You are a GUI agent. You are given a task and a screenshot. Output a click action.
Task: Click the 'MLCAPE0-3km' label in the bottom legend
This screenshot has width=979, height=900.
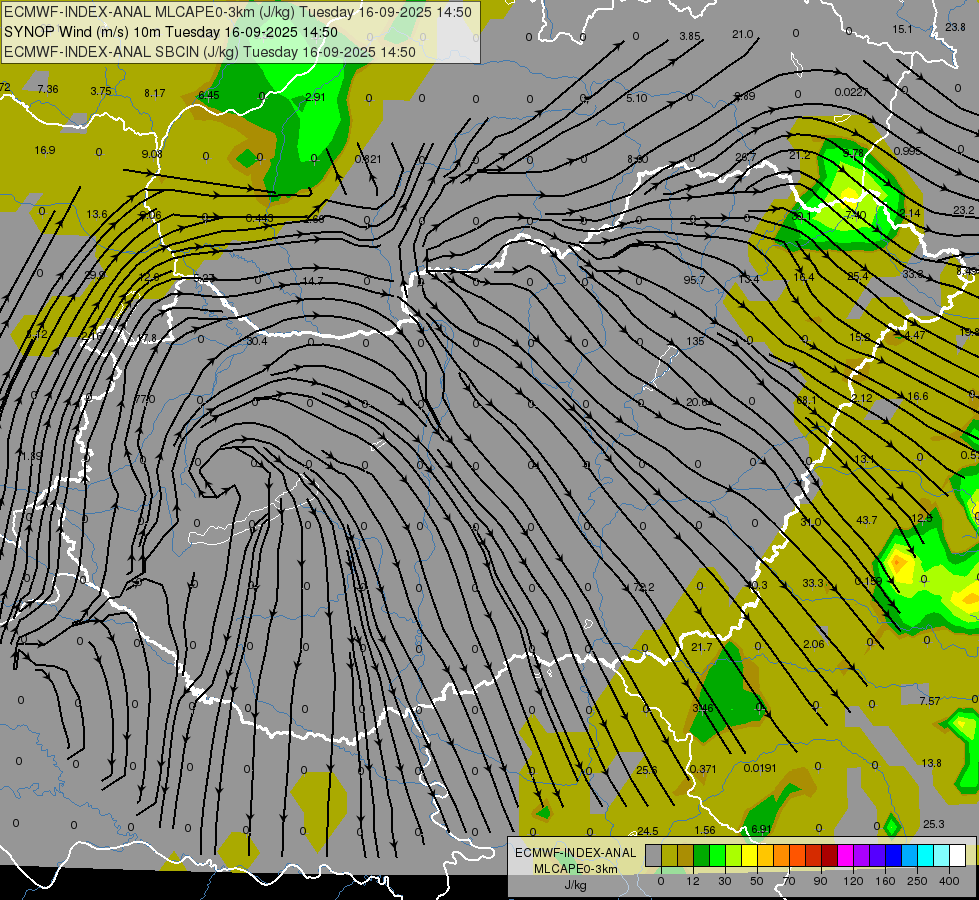click(x=575, y=869)
